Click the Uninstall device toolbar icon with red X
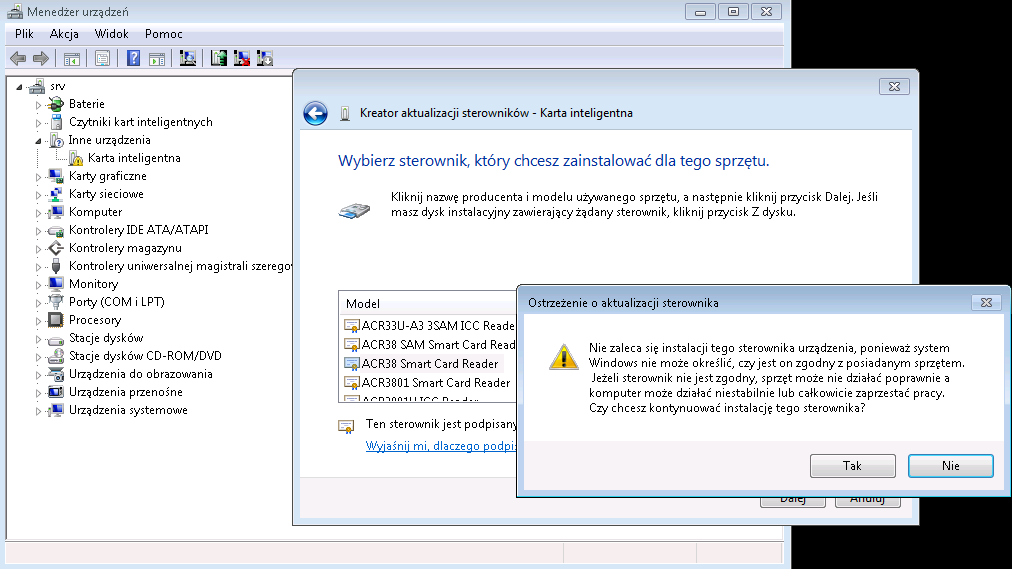 [x=242, y=59]
